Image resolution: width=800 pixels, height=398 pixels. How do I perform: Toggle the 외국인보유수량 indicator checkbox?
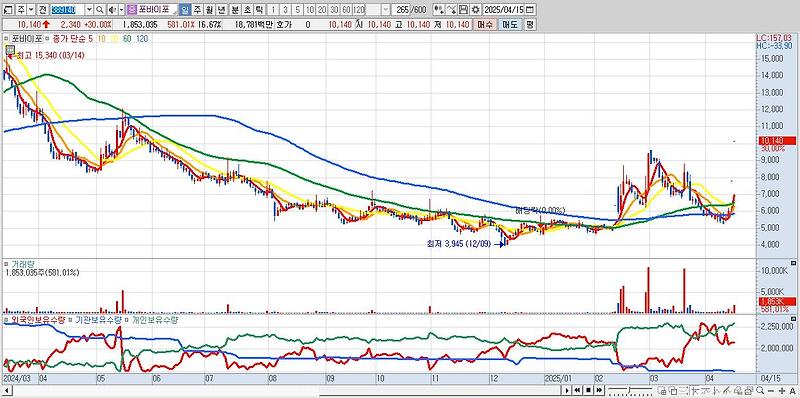click(6, 319)
